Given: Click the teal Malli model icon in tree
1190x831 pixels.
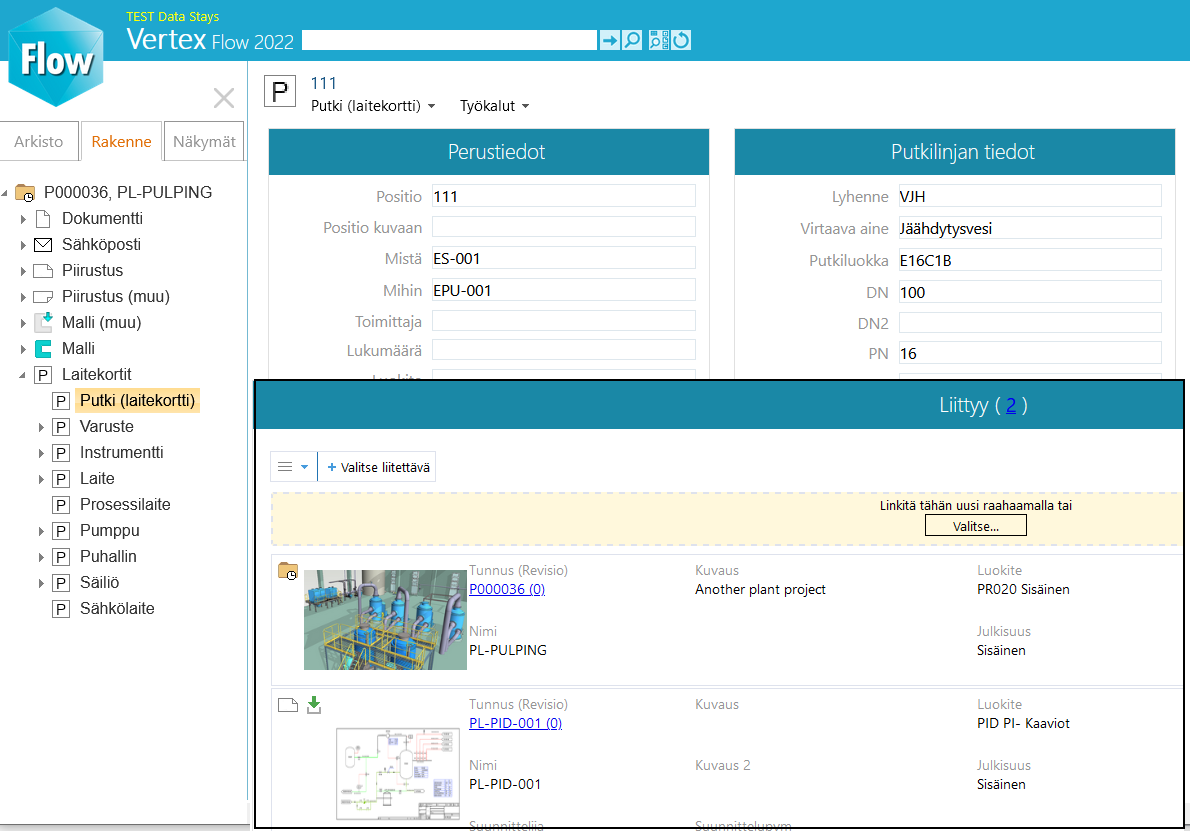Looking at the screenshot, I should (x=43, y=349).
